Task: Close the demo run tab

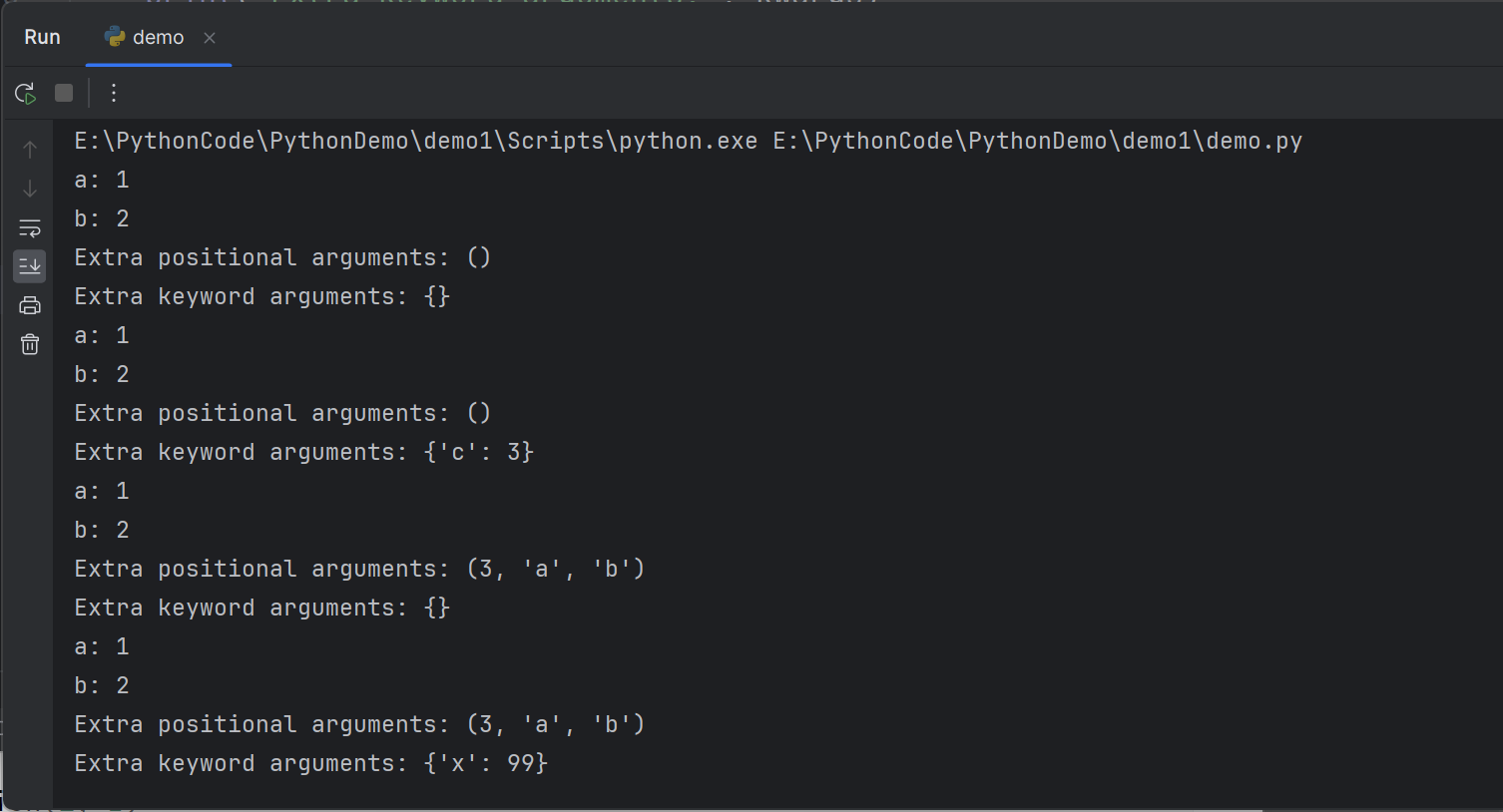Action: pos(210,38)
